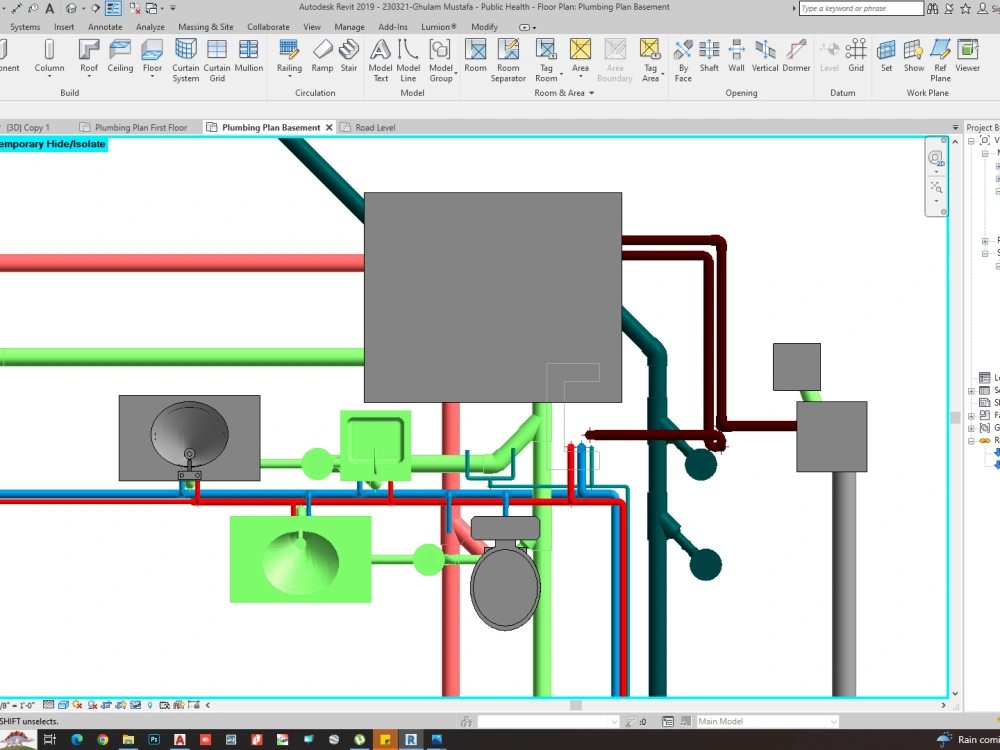
Task: Click the By Face opening tool
Action: click(683, 60)
